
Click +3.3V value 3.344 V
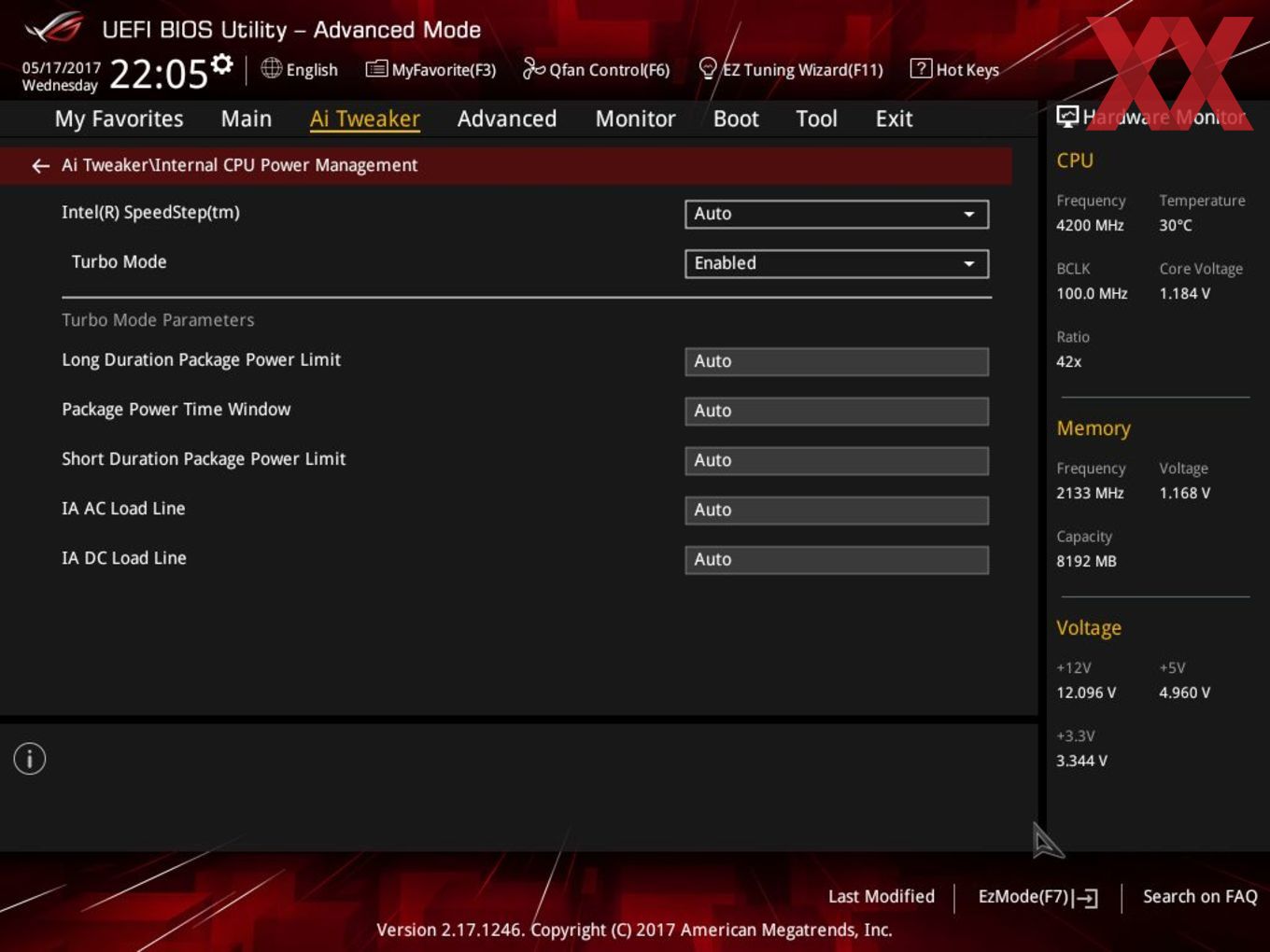[1081, 761]
